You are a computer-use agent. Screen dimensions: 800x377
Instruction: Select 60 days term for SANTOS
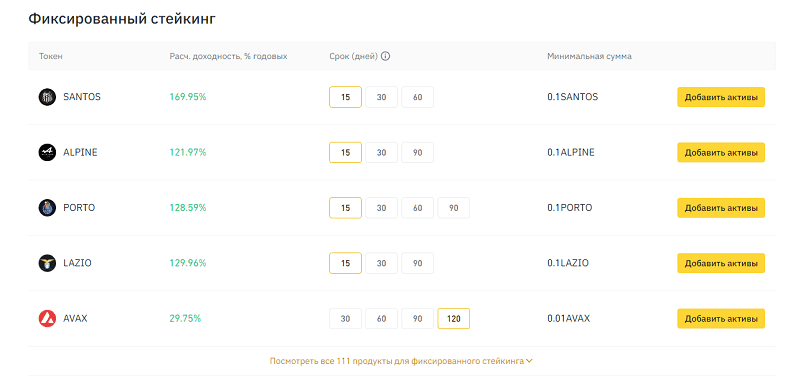(417, 97)
